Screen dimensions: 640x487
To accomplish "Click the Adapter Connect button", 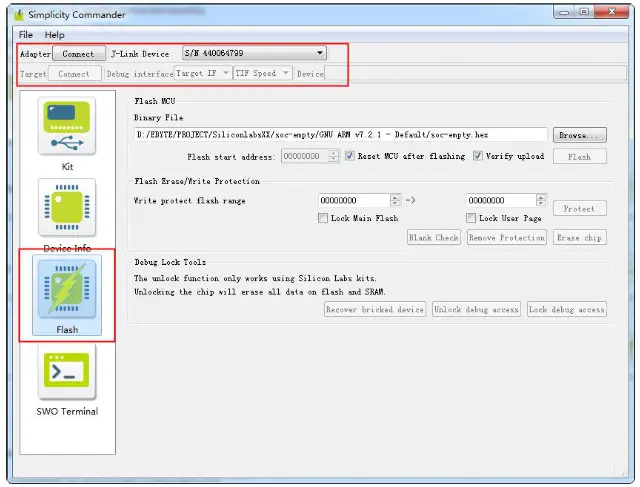I will [x=78, y=53].
